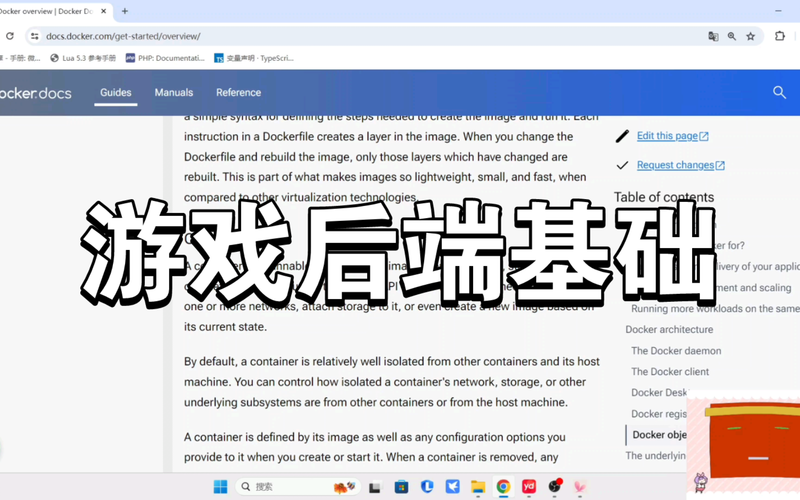Follow the Edit this page link
Viewport: 800px width, 500px height.
point(672,136)
